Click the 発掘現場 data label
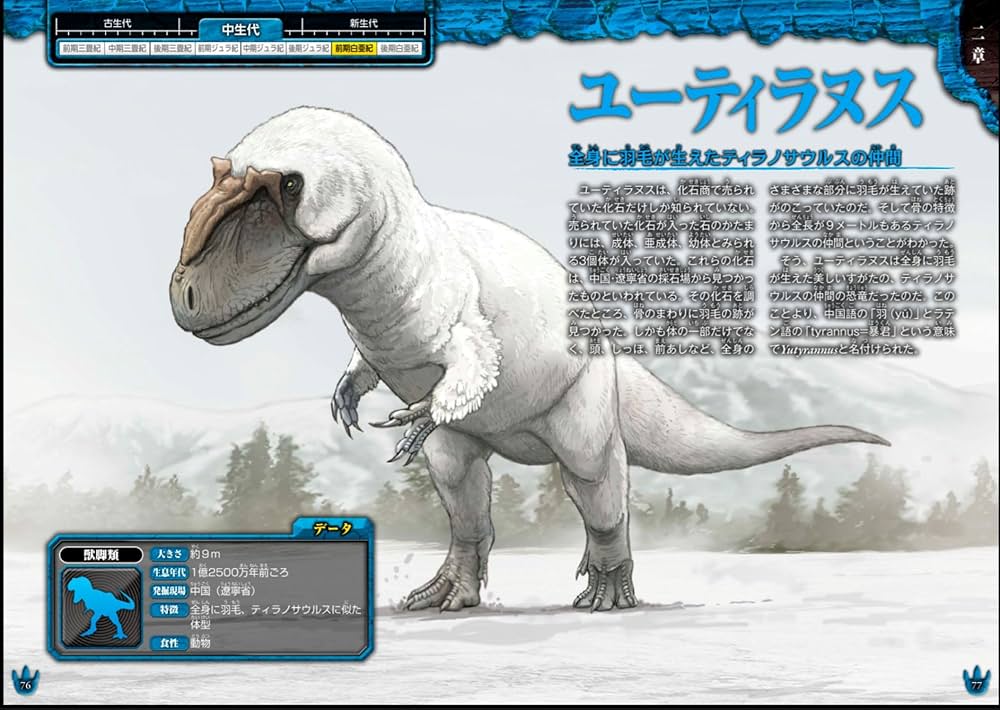 [167, 590]
